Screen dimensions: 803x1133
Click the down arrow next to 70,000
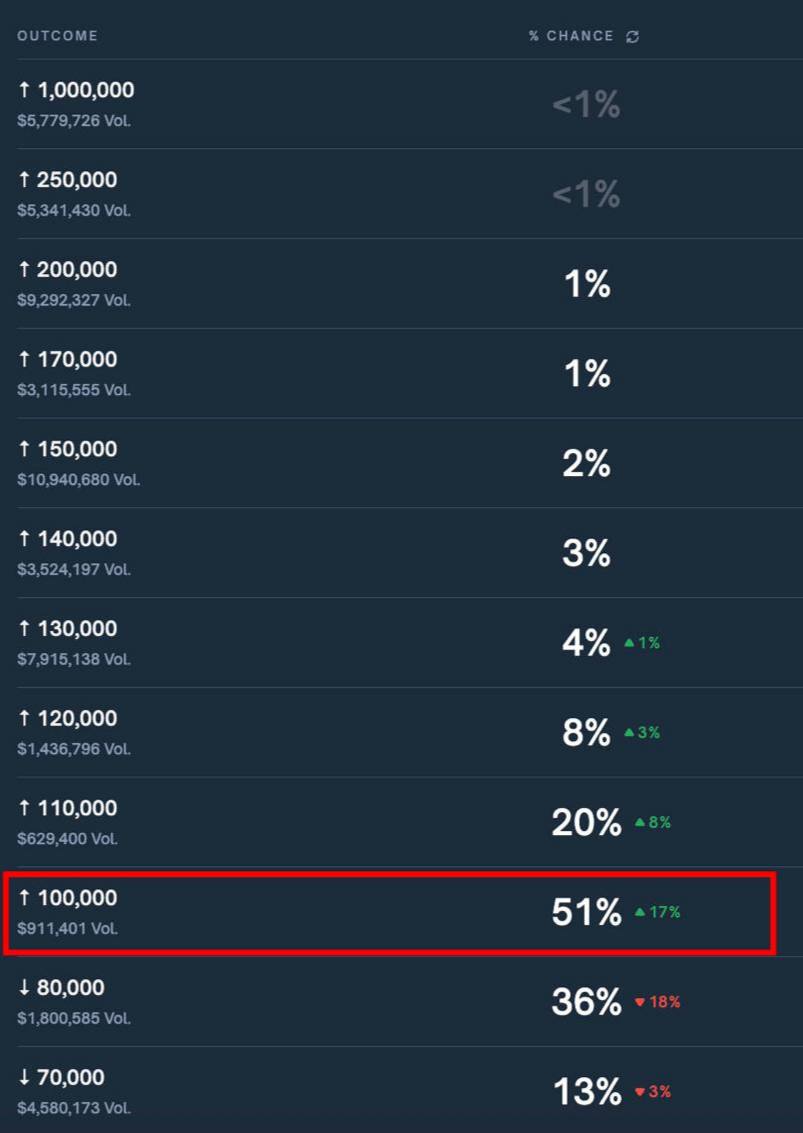click(24, 1078)
